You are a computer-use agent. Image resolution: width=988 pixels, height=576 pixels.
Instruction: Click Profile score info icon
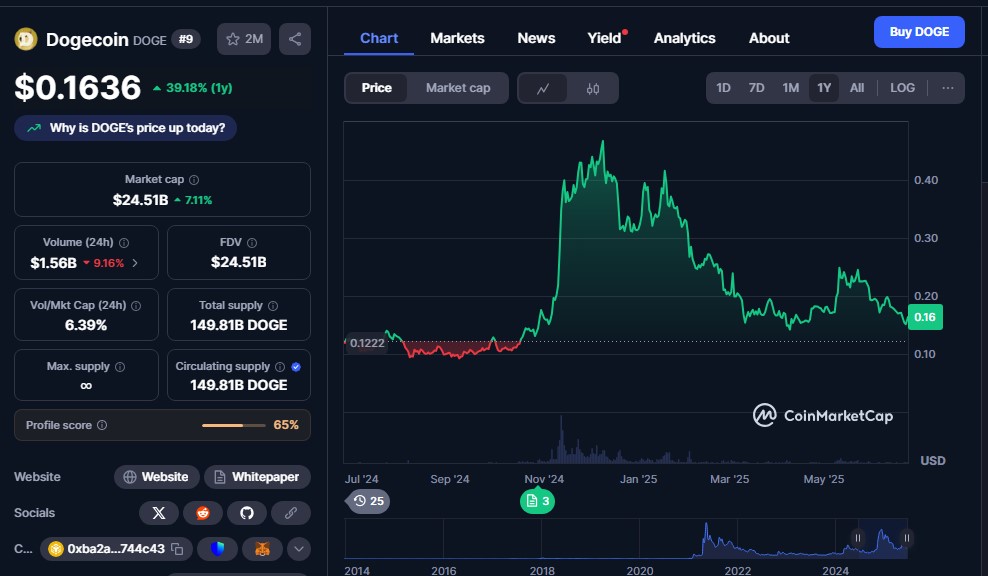coord(102,425)
